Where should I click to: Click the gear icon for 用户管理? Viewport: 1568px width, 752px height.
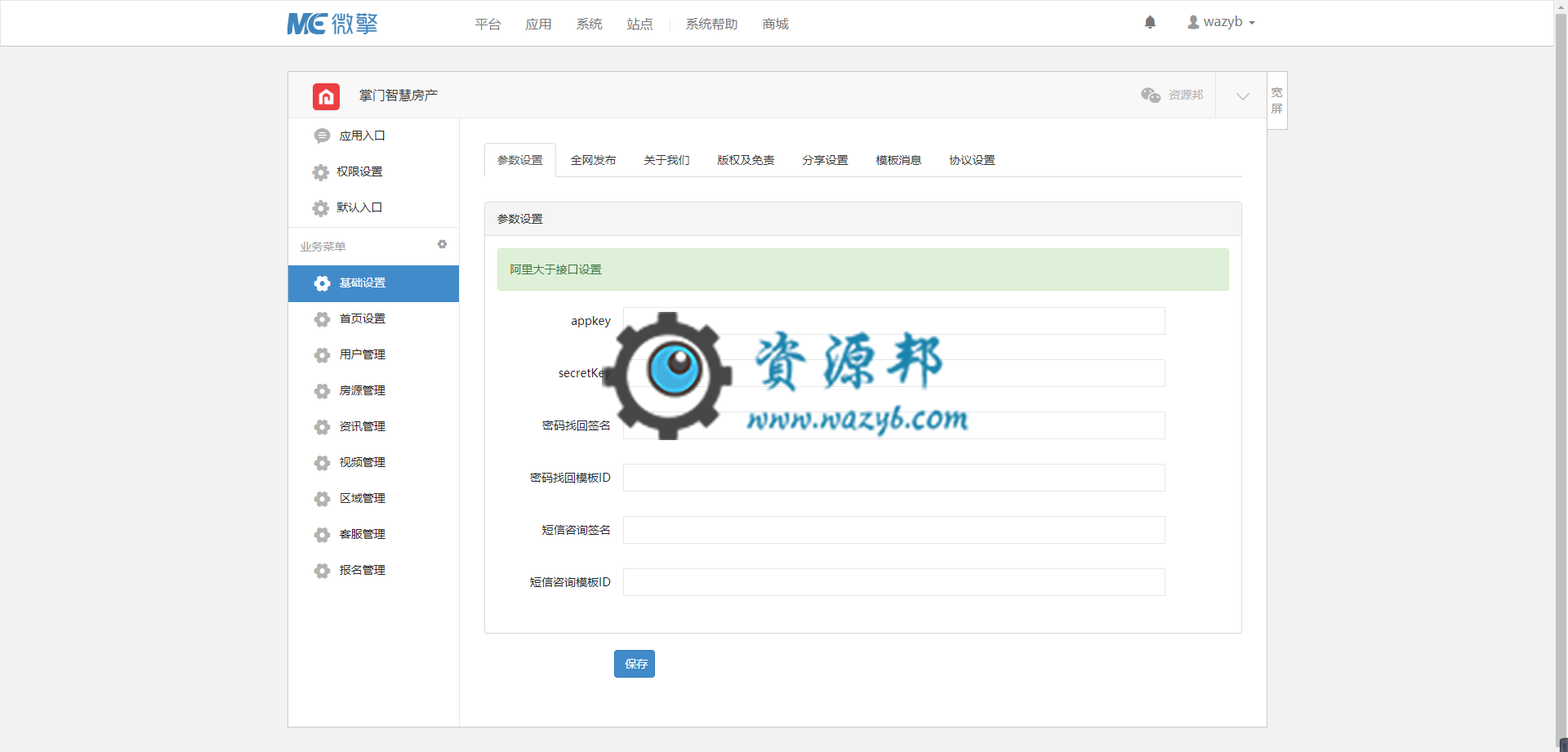(322, 355)
